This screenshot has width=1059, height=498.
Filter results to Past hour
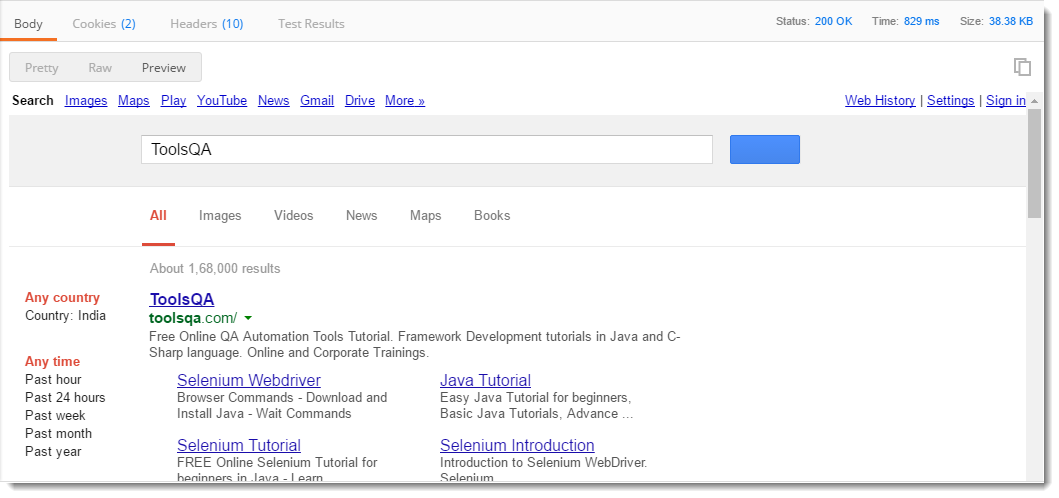pyautogui.click(x=53, y=380)
